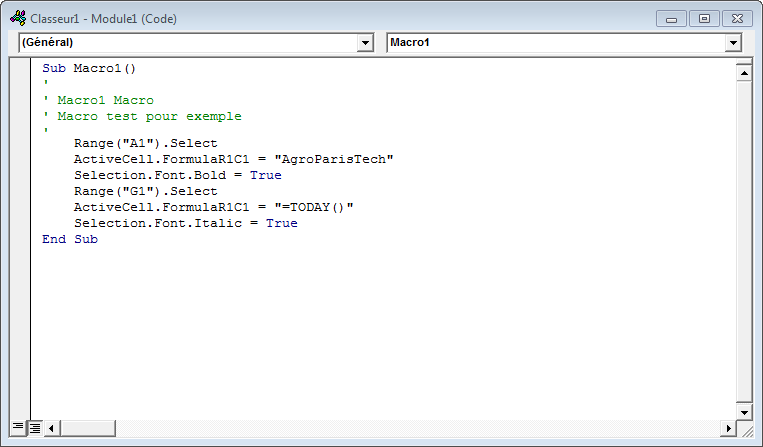Click the comment Macro test pour exemple
Image resolution: width=763 pixels, height=447 pixels.
pyautogui.click(x=149, y=116)
